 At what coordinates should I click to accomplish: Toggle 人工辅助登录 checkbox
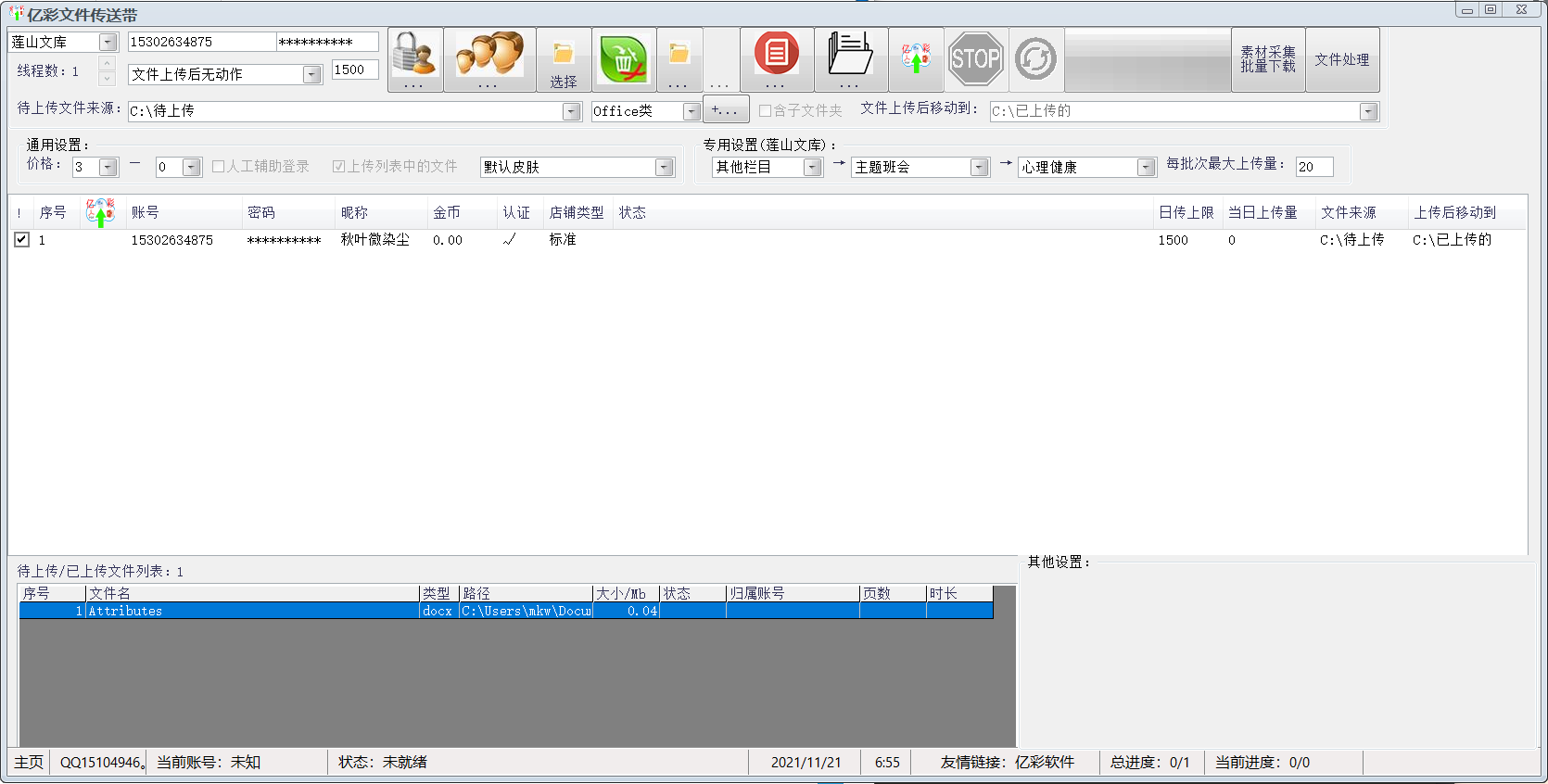point(219,166)
